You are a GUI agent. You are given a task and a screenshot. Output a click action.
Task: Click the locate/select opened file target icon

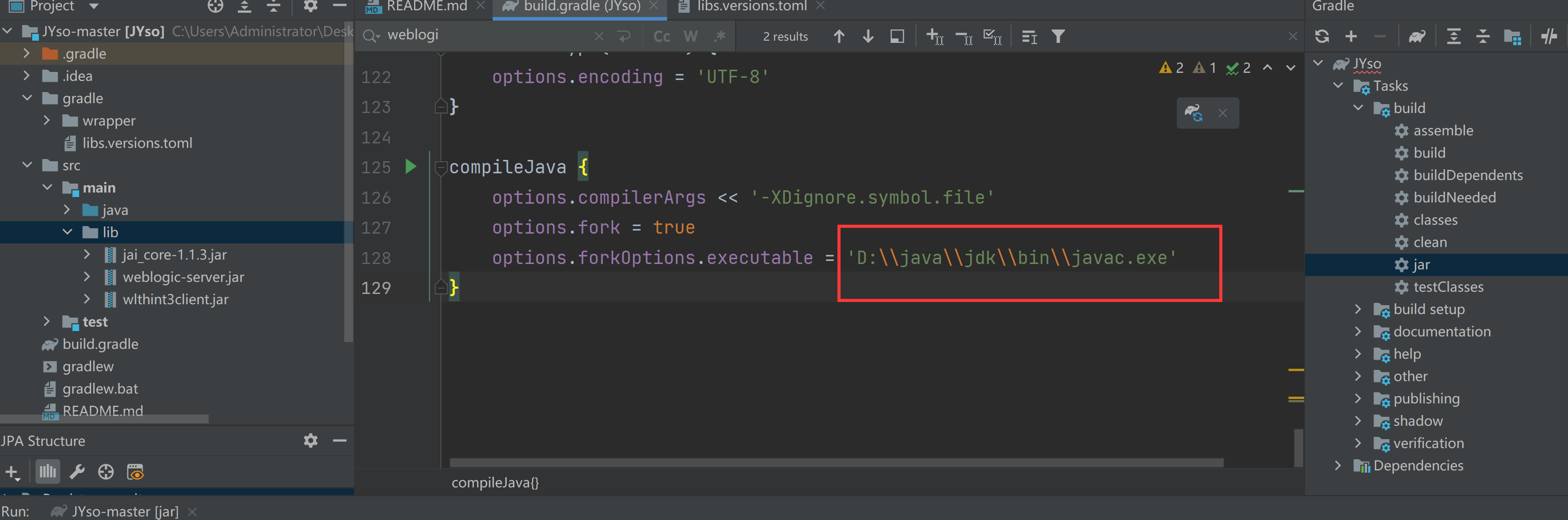(216, 6)
